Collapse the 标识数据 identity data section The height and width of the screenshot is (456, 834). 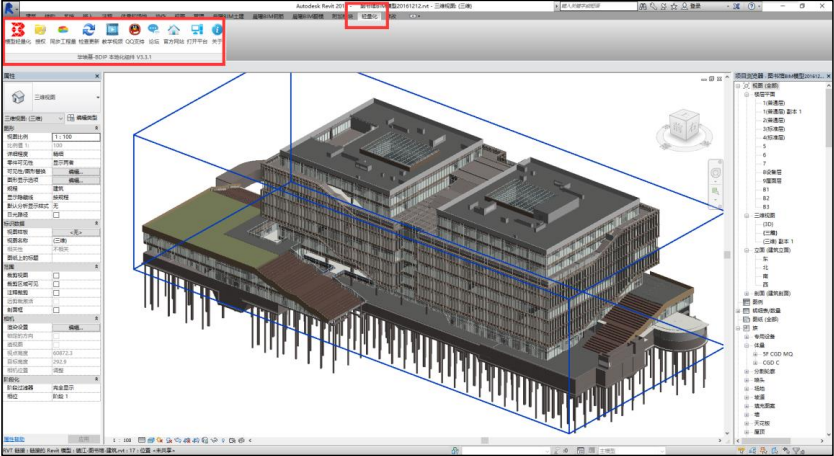[96, 223]
